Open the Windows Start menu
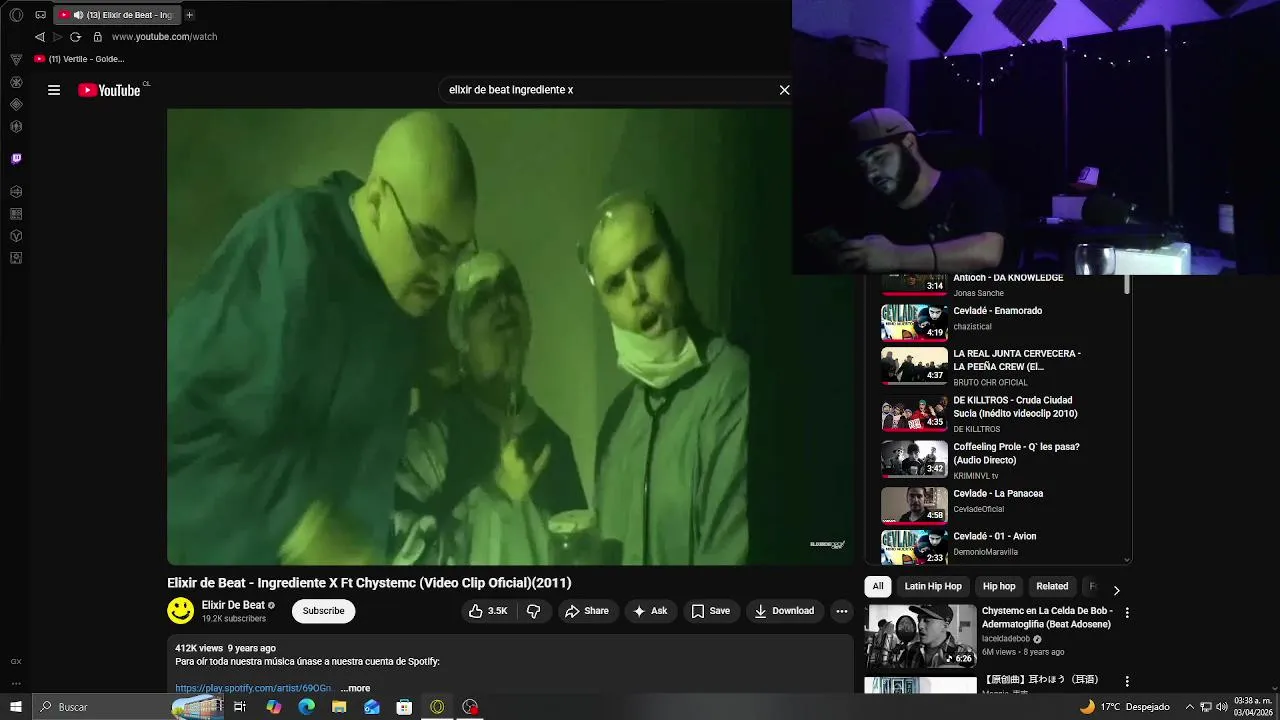The height and width of the screenshot is (720, 1280). click(x=16, y=707)
